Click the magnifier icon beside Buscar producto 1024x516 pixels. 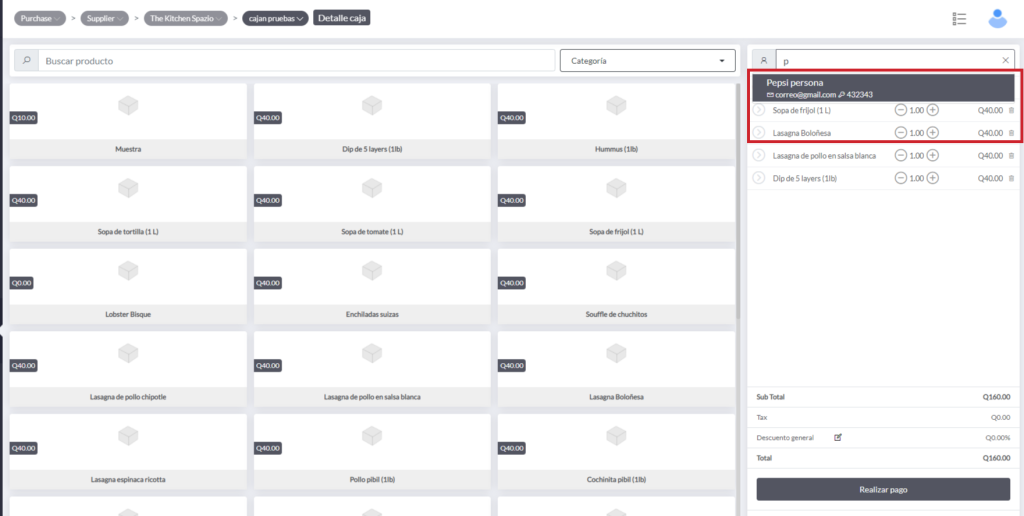click(x=27, y=61)
